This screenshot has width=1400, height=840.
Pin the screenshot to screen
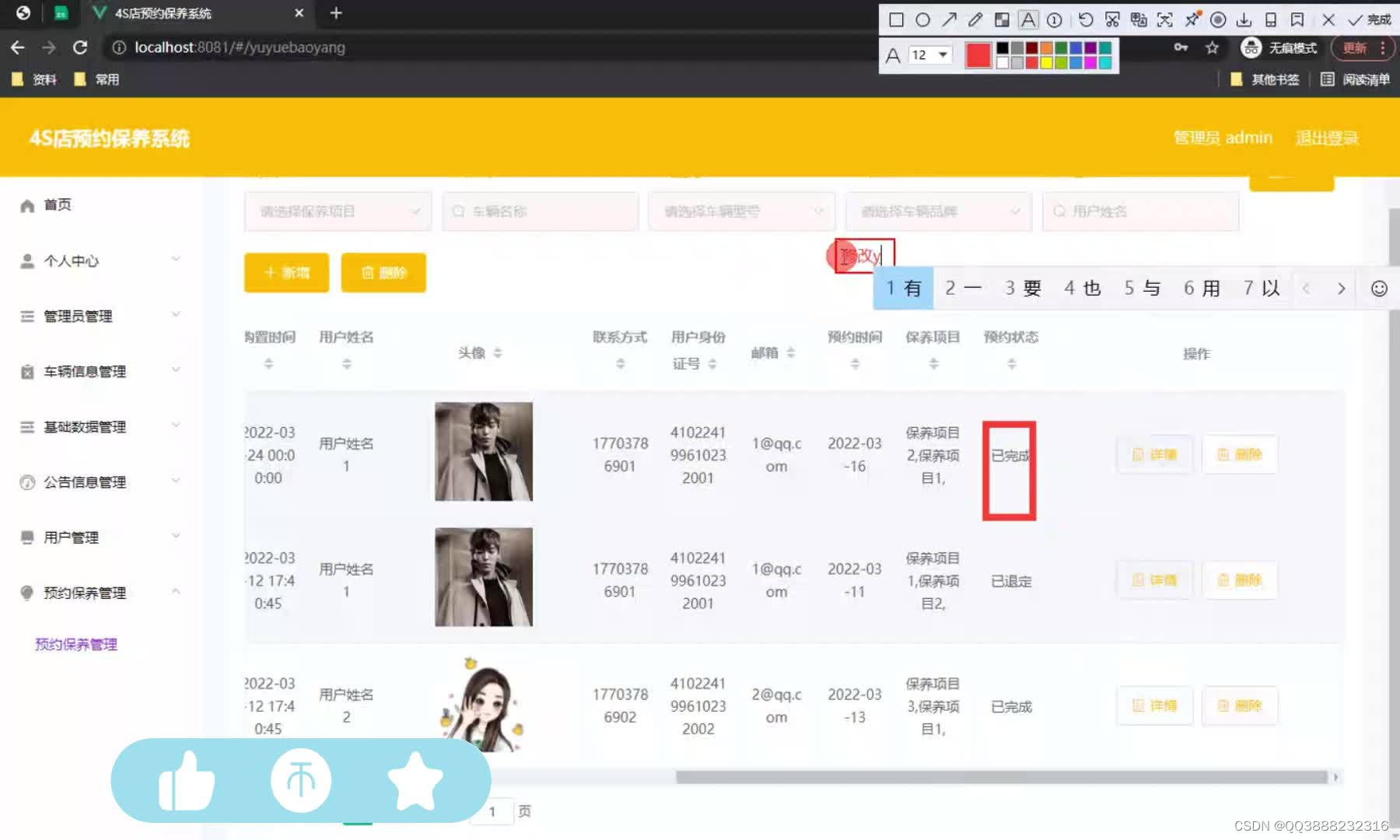[x=1192, y=19]
